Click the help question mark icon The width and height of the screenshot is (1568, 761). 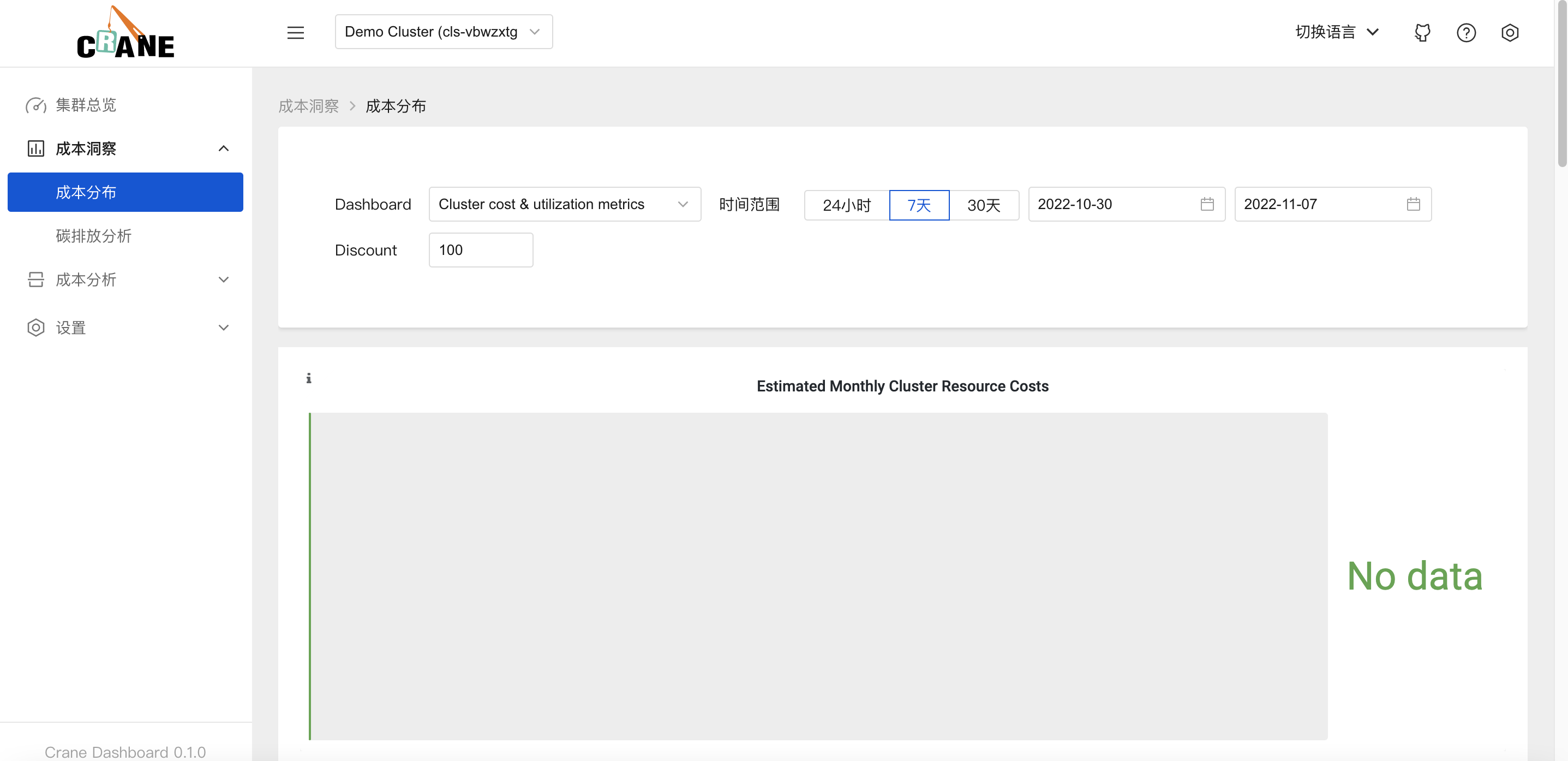[x=1467, y=32]
